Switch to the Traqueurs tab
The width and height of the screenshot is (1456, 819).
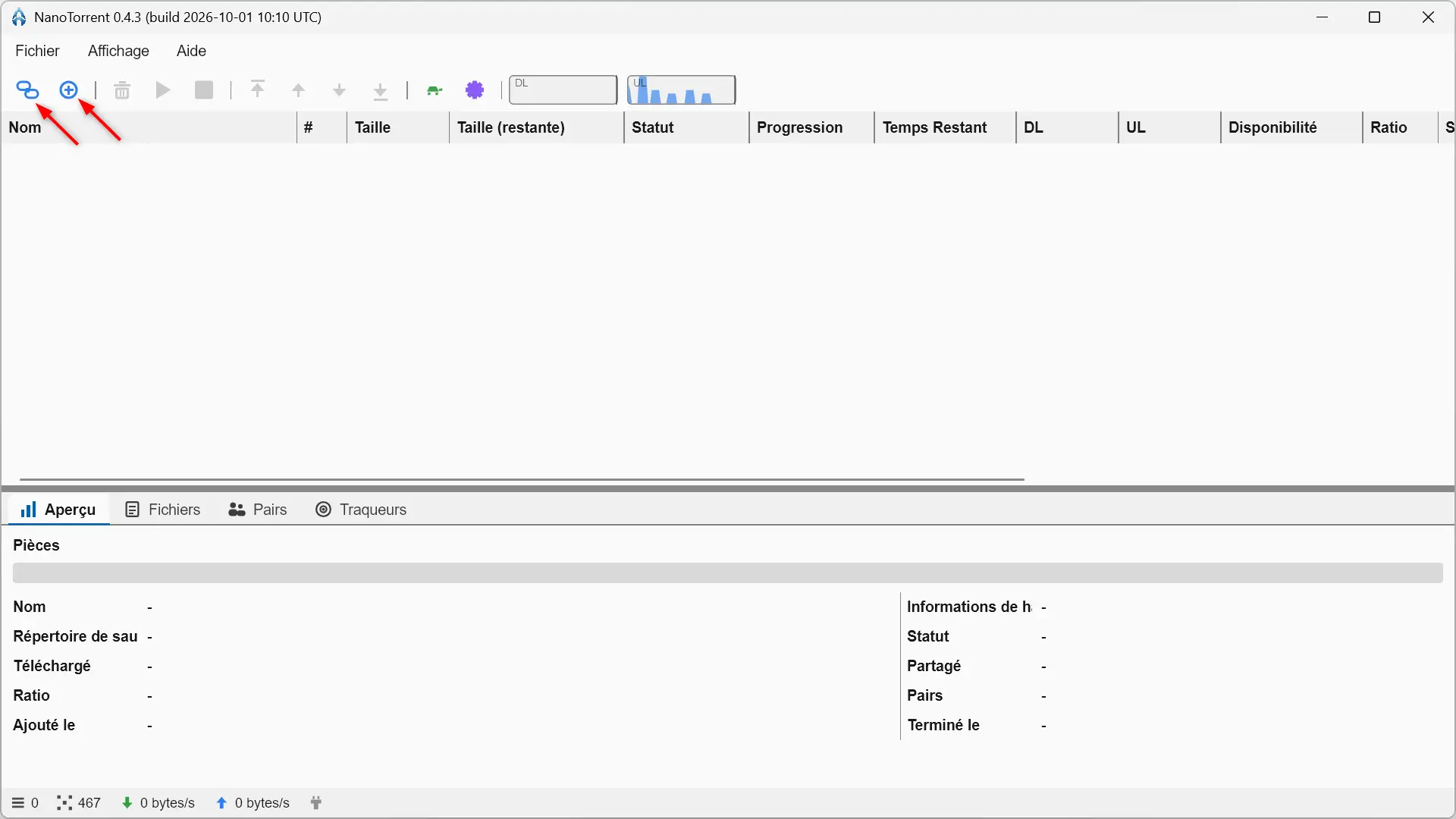click(361, 510)
